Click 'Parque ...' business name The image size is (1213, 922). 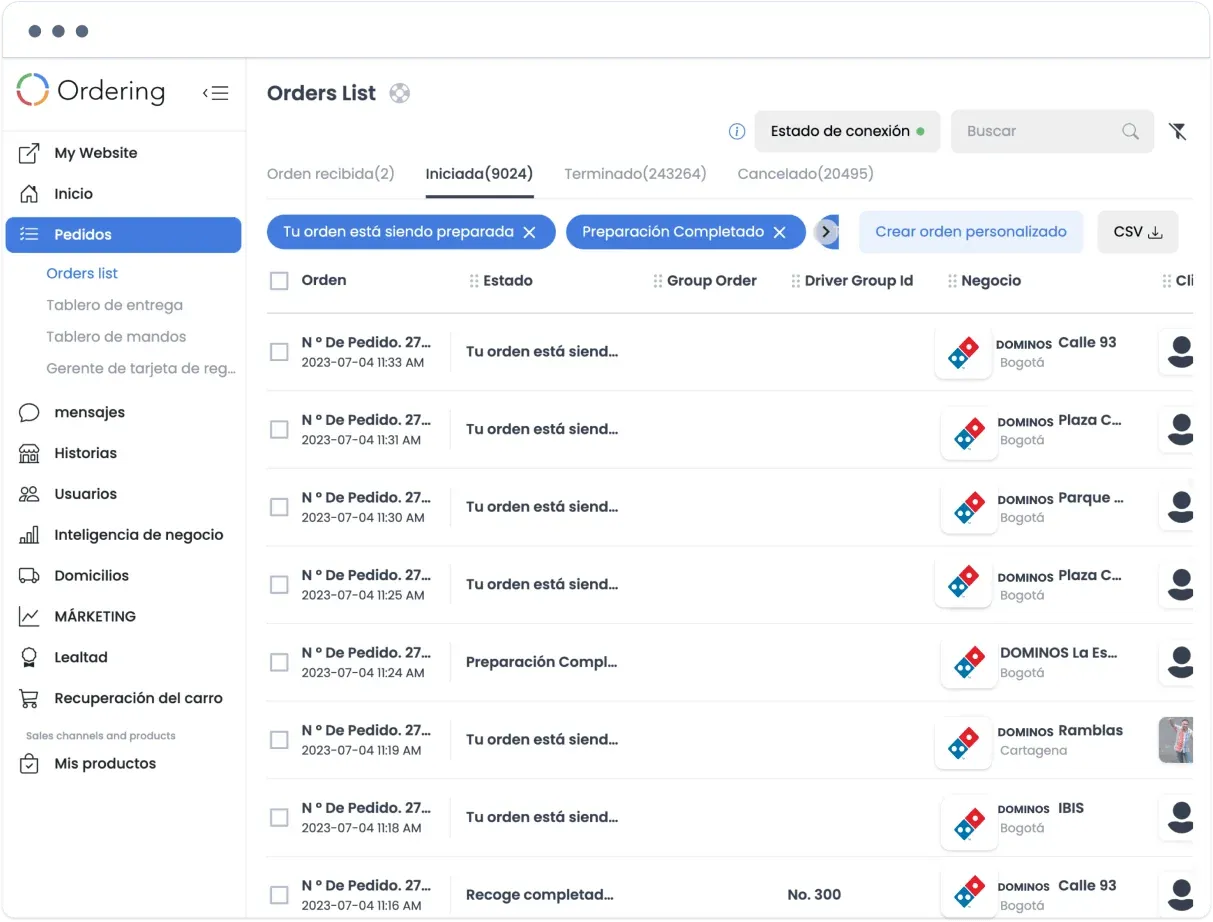(x=1091, y=498)
